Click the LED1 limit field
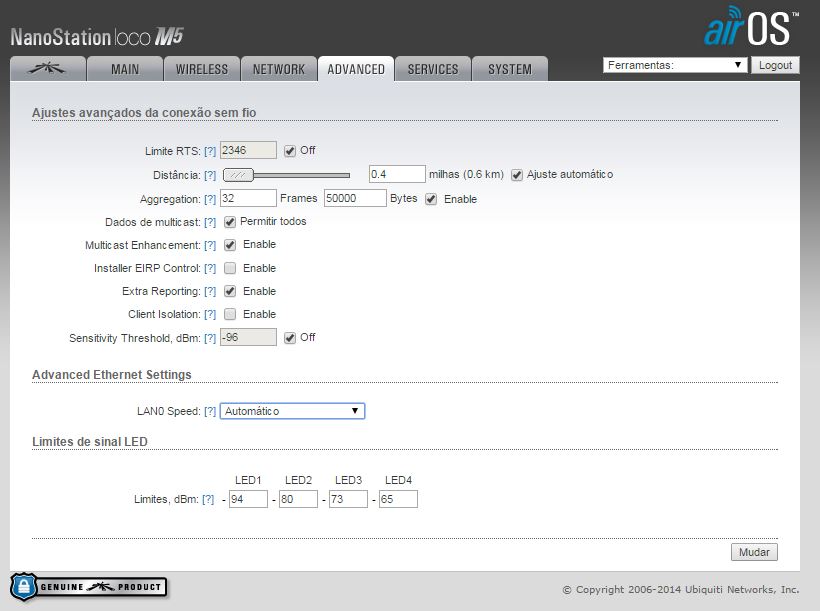The image size is (820, 611). 248,499
